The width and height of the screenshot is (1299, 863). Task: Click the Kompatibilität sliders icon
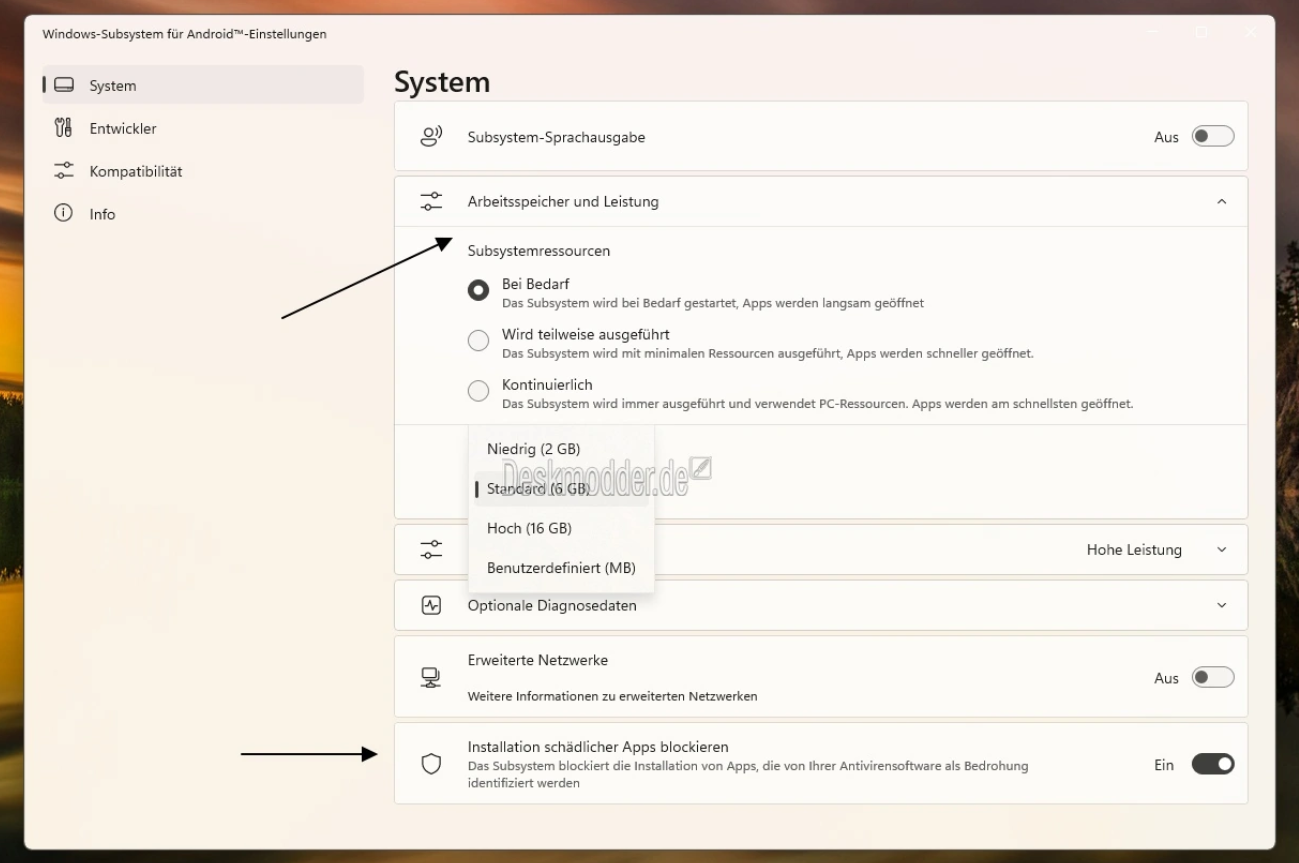point(64,171)
